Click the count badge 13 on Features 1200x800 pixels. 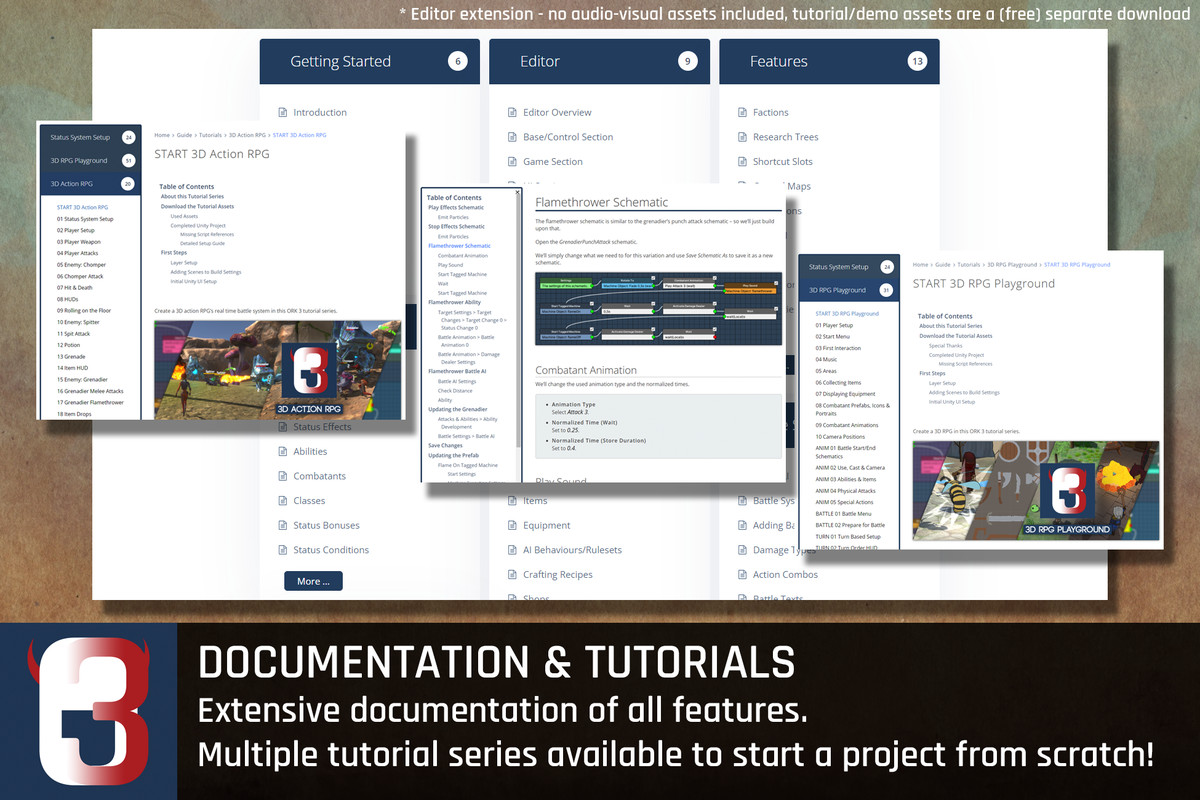tap(917, 61)
